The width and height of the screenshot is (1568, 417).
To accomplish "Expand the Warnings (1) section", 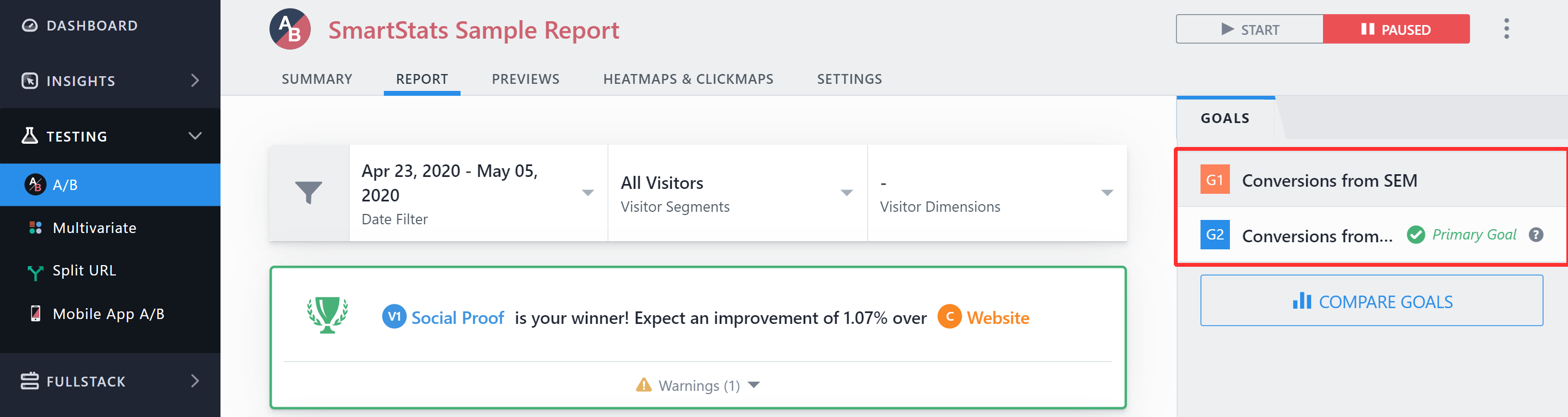I will pyautogui.click(x=697, y=385).
